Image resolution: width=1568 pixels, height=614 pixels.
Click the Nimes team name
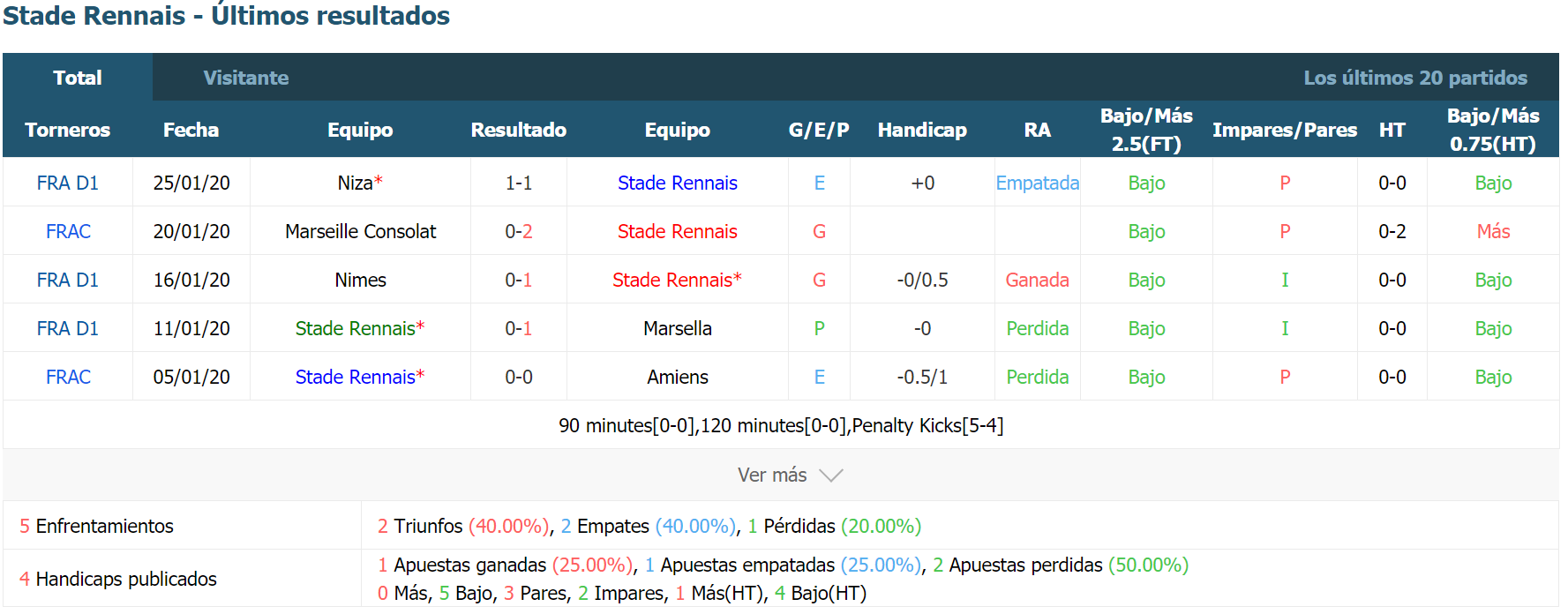[x=360, y=280]
